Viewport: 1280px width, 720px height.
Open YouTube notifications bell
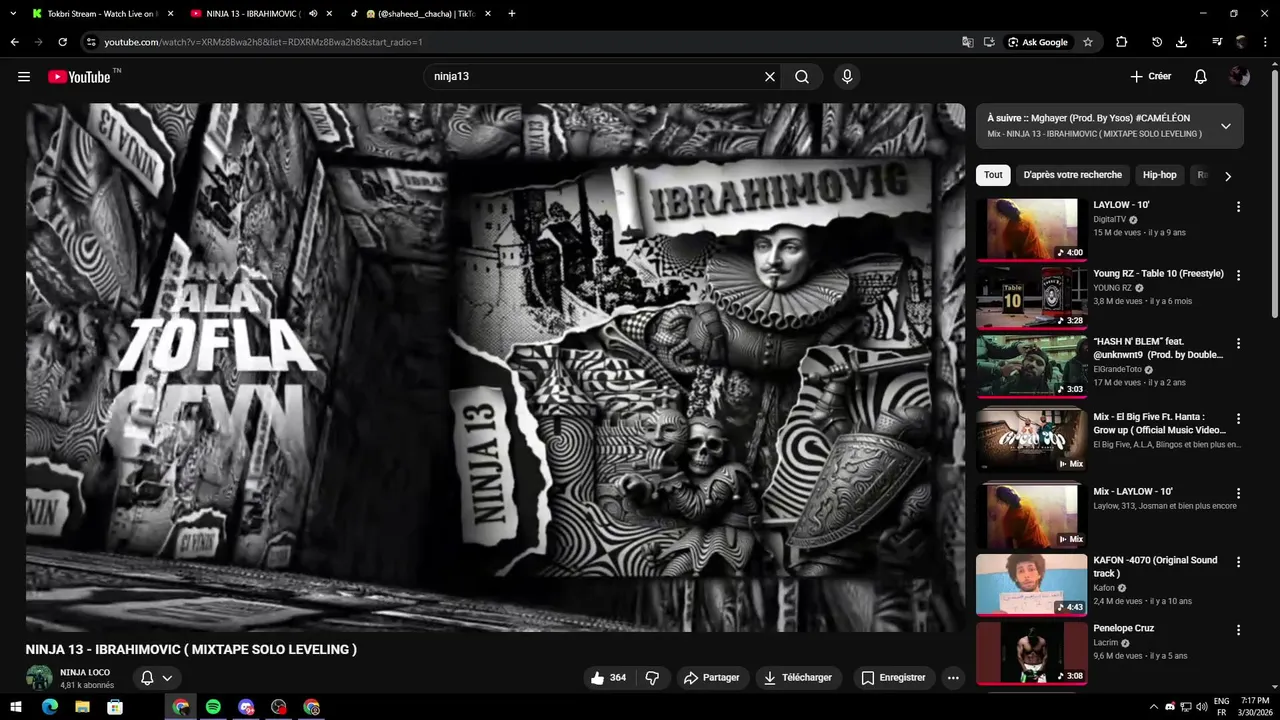1201,77
